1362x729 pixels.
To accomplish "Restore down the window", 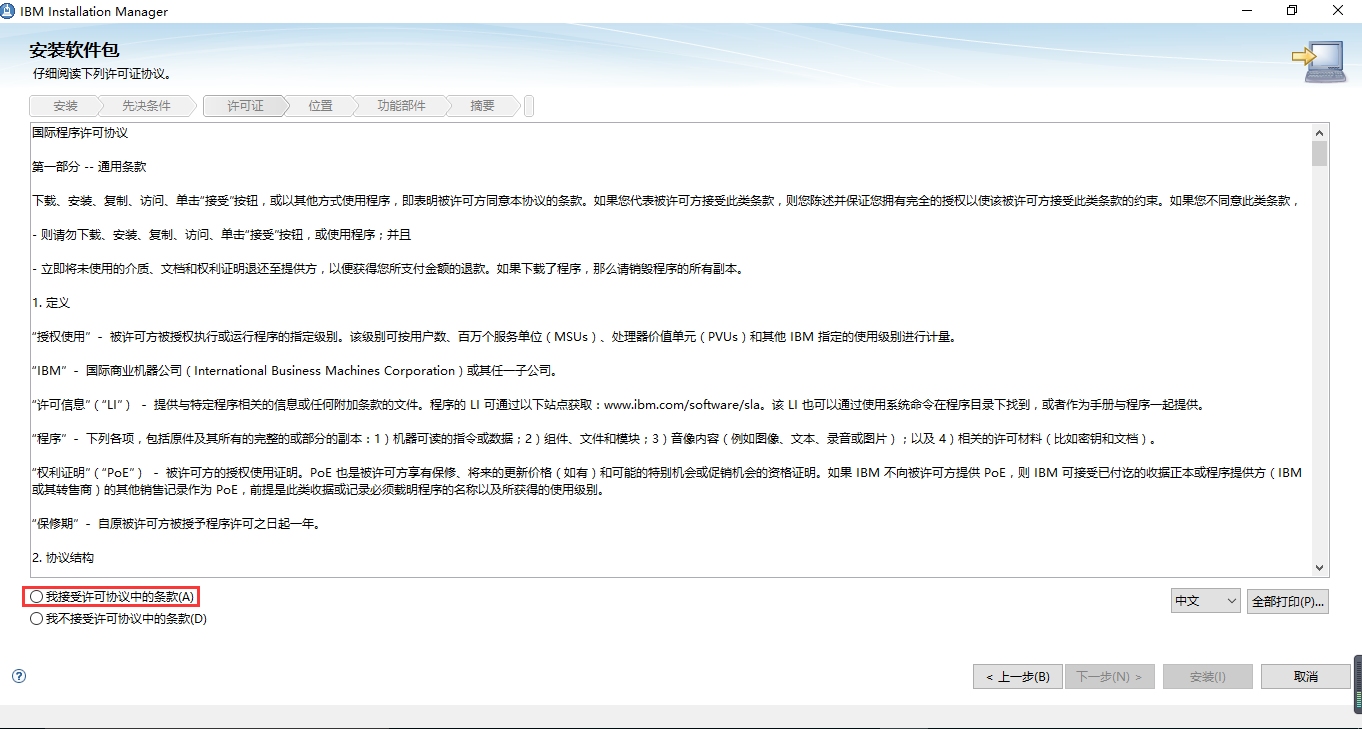I will [1292, 11].
